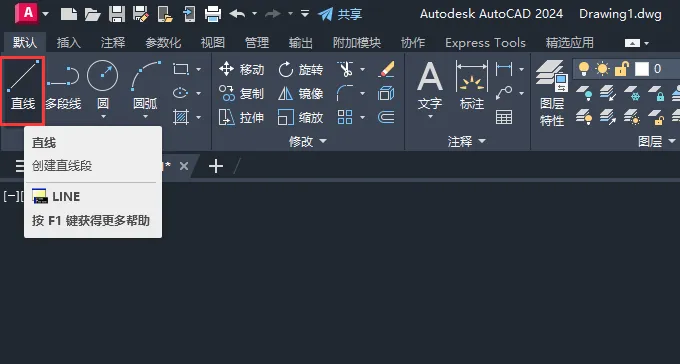Activate the 复制 (Copy) command
680x364 pixels.
coord(241,93)
